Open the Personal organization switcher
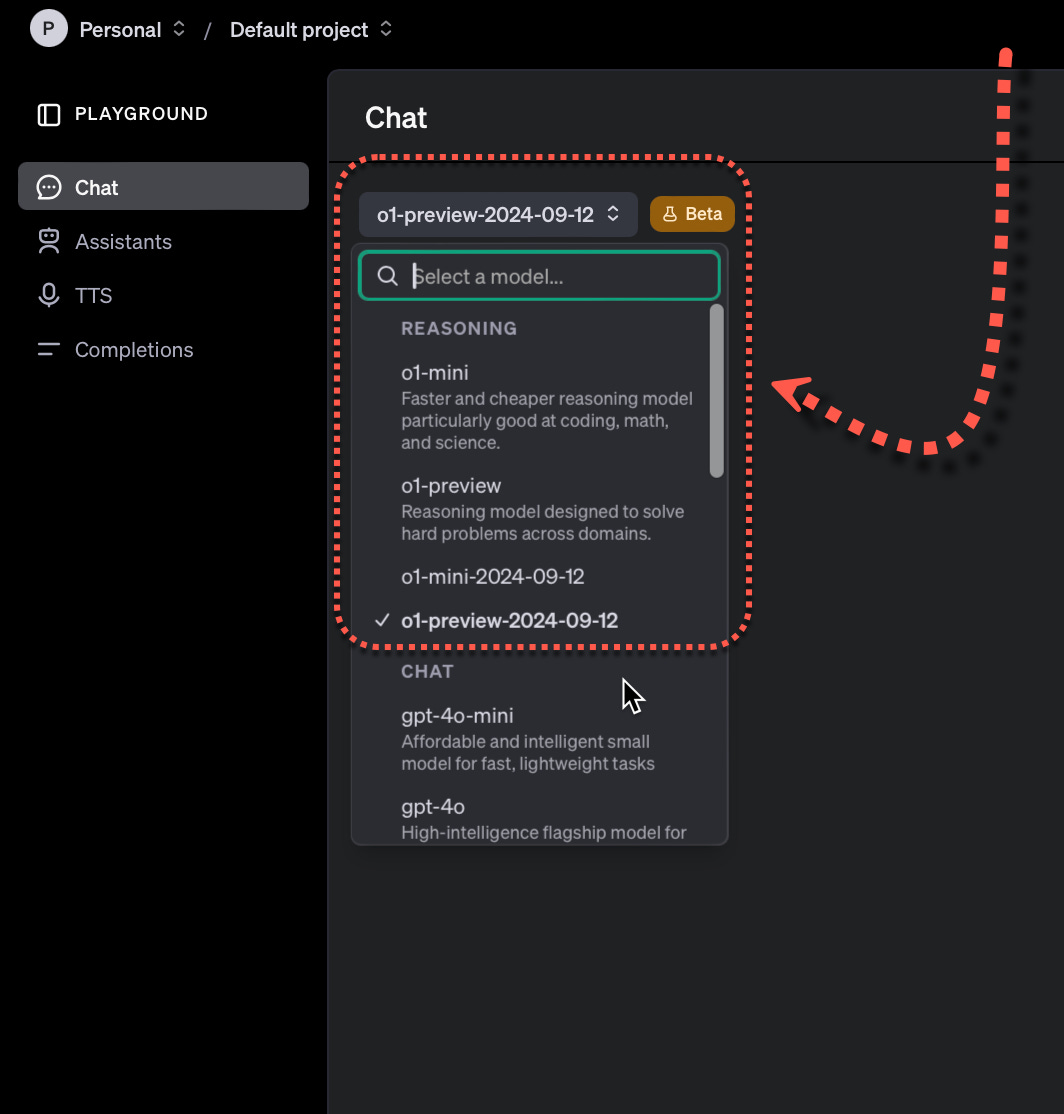Screen dimensions: 1064x1114 (x=132, y=30)
